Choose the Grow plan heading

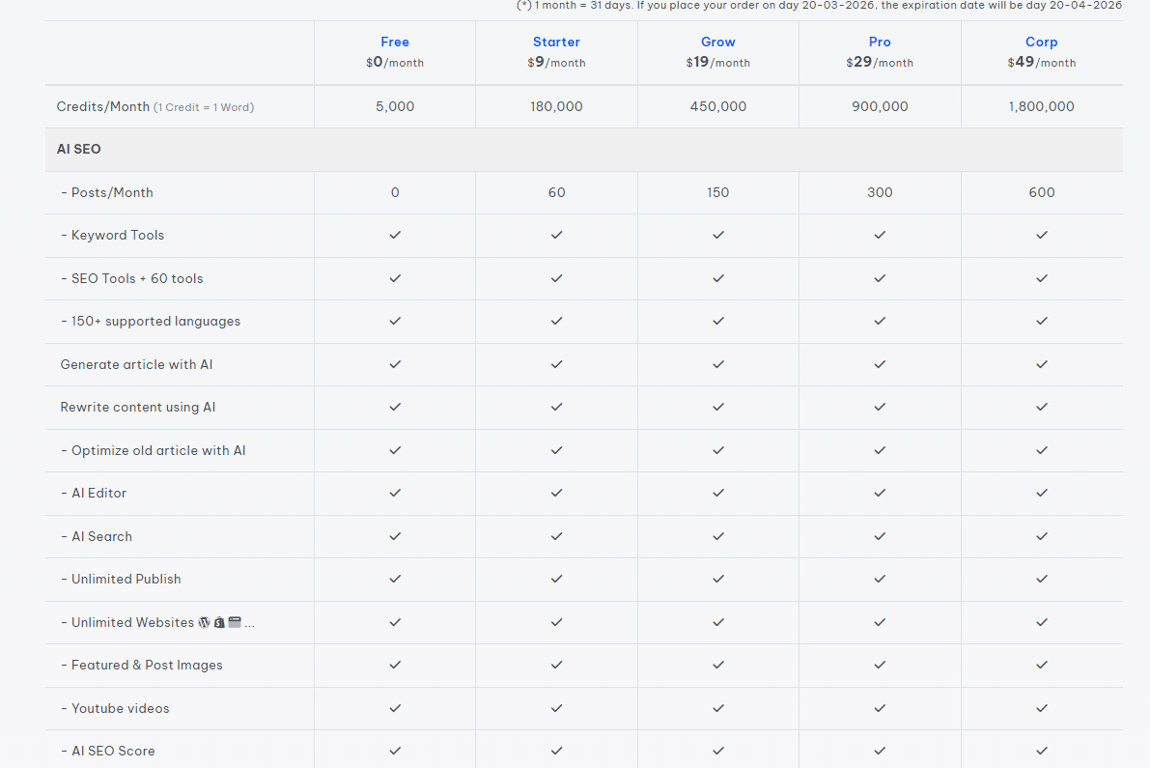[x=718, y=42]
